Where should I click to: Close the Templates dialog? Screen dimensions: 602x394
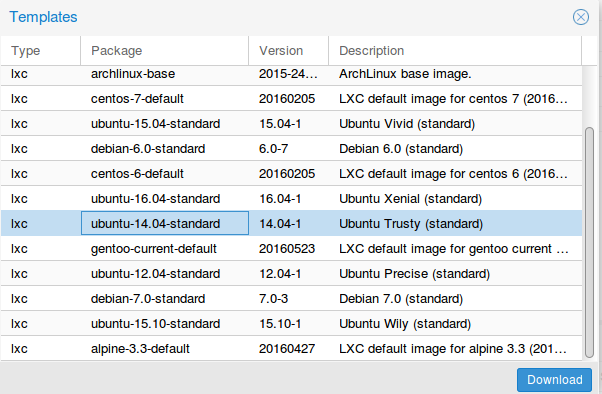coord(580,17)
